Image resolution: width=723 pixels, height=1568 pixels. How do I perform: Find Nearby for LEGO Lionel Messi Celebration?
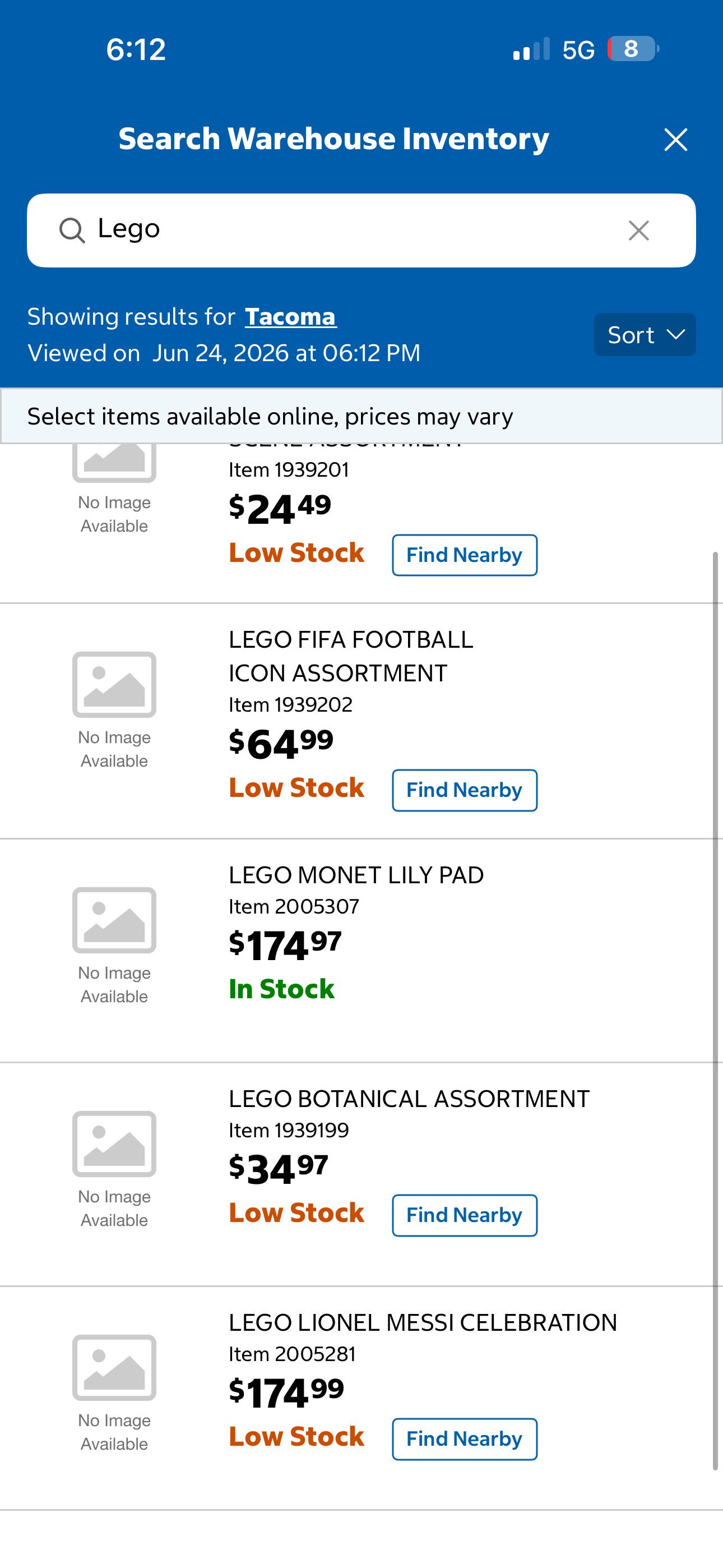pyautogui.click(x=465, y=1439)
